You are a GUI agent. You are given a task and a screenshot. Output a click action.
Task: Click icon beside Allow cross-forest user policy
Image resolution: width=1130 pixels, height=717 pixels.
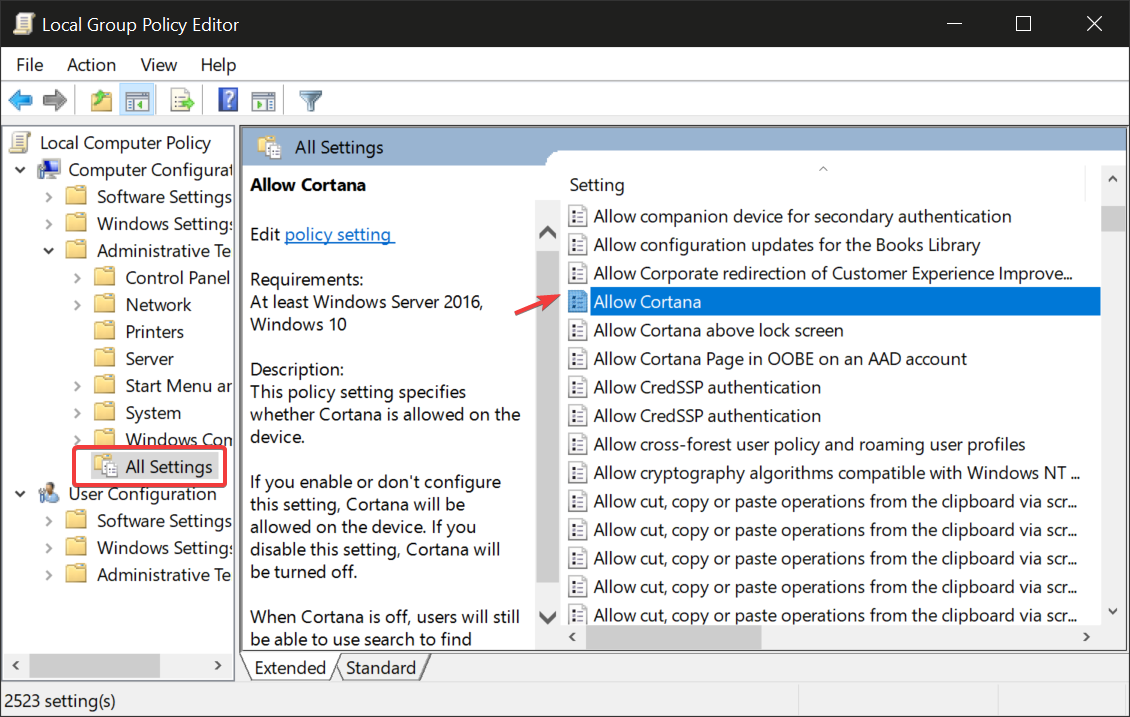pos(577,444)
